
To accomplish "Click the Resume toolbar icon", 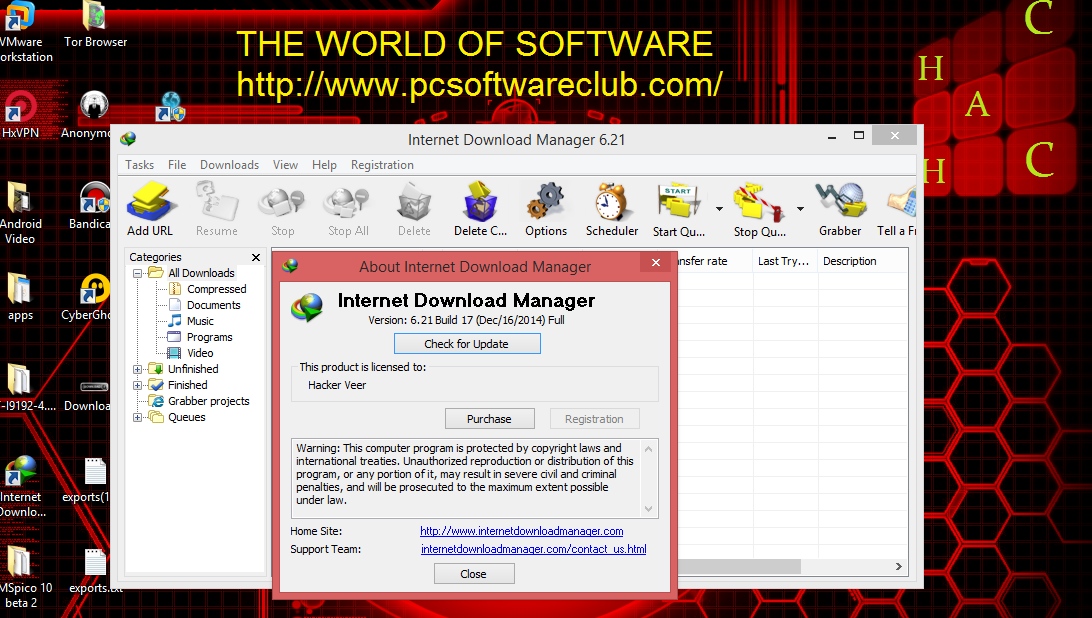I will (x=217, y=208).
